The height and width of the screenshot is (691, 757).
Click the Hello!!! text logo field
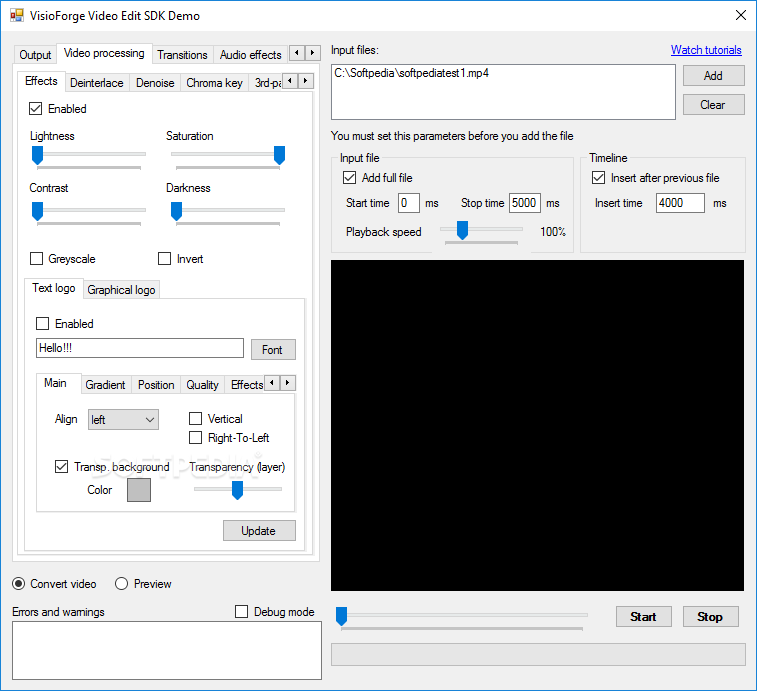click(140, 348)
